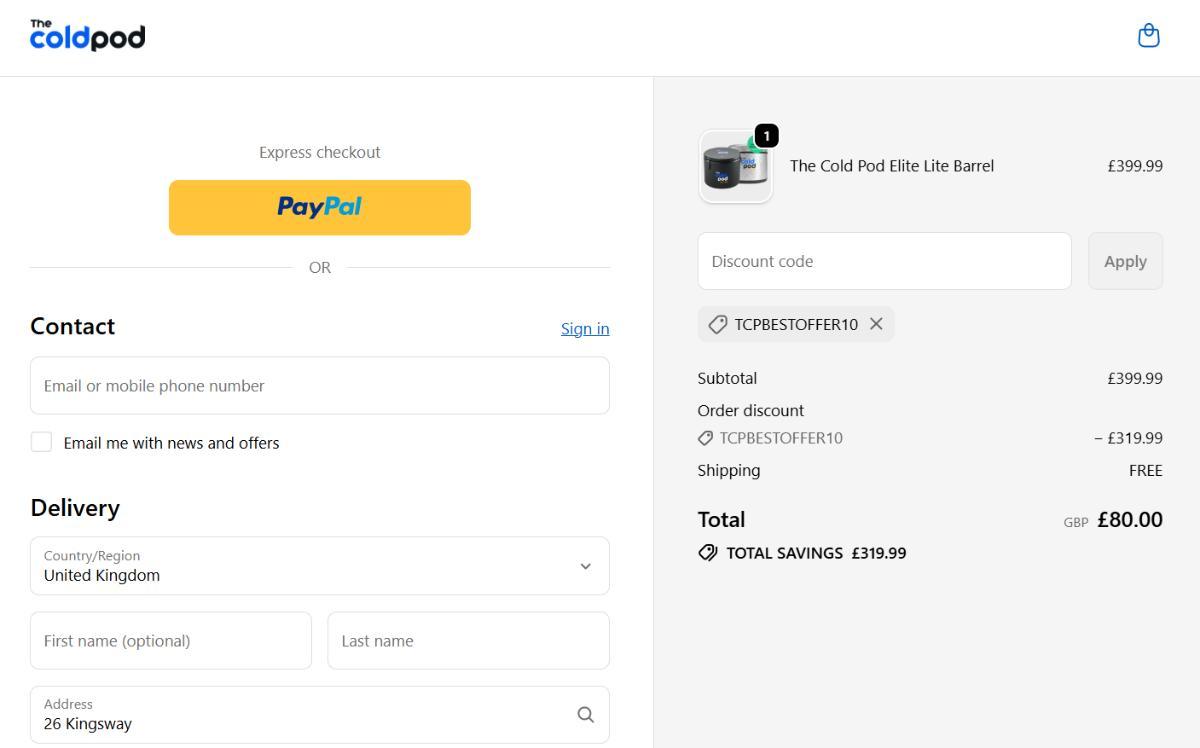Click the tag icon under Order discount

point(706,438)
